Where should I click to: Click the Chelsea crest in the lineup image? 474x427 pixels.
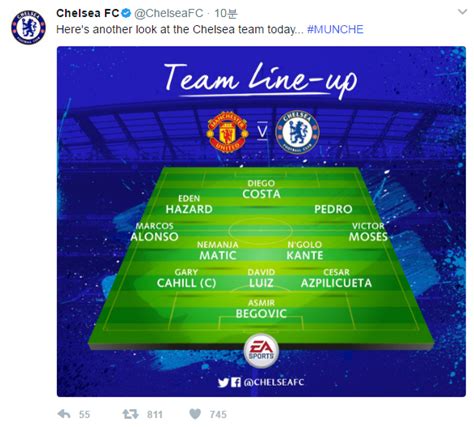coord(297,132)
